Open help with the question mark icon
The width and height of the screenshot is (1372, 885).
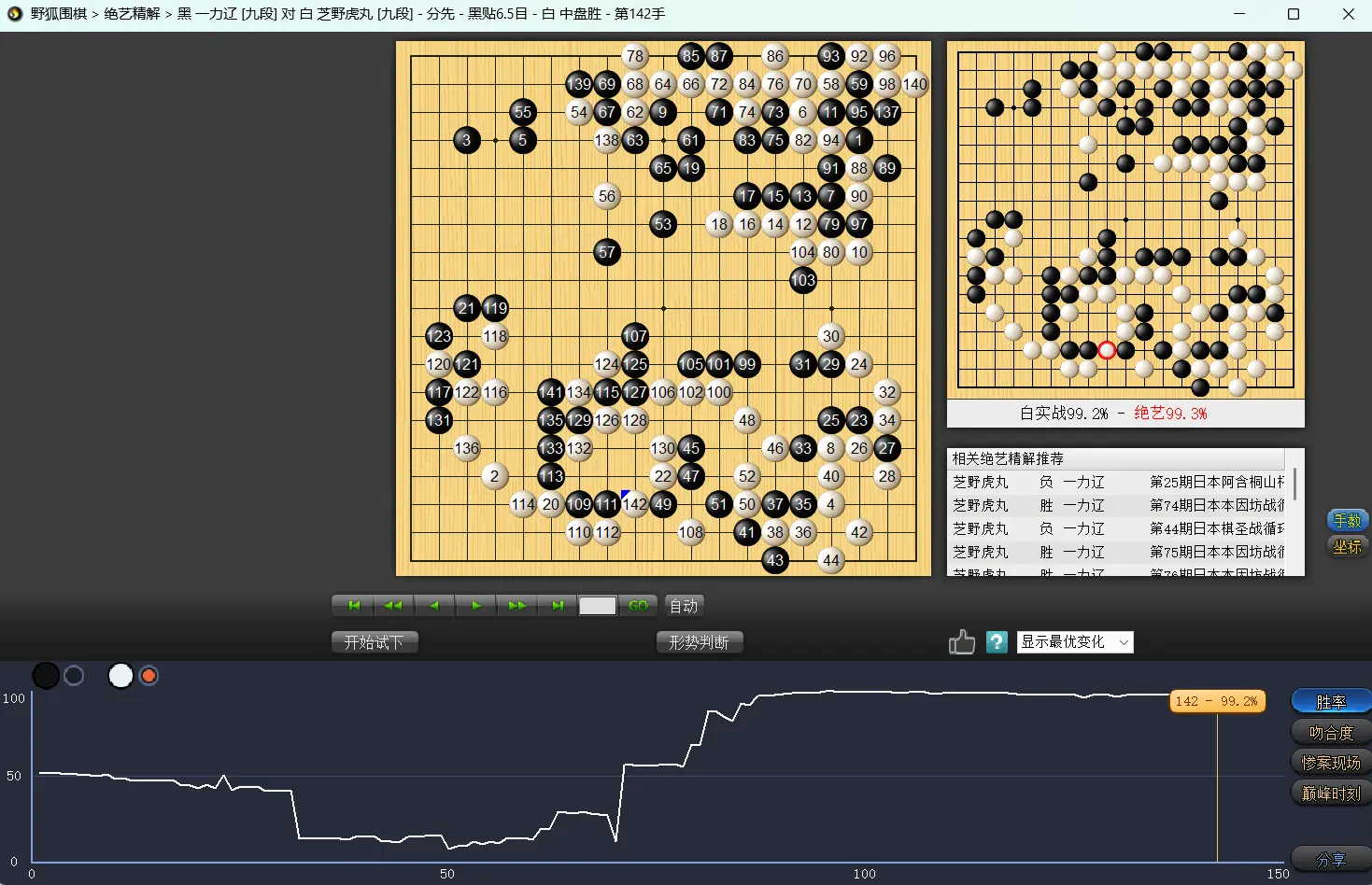click(x=997, y=642)
